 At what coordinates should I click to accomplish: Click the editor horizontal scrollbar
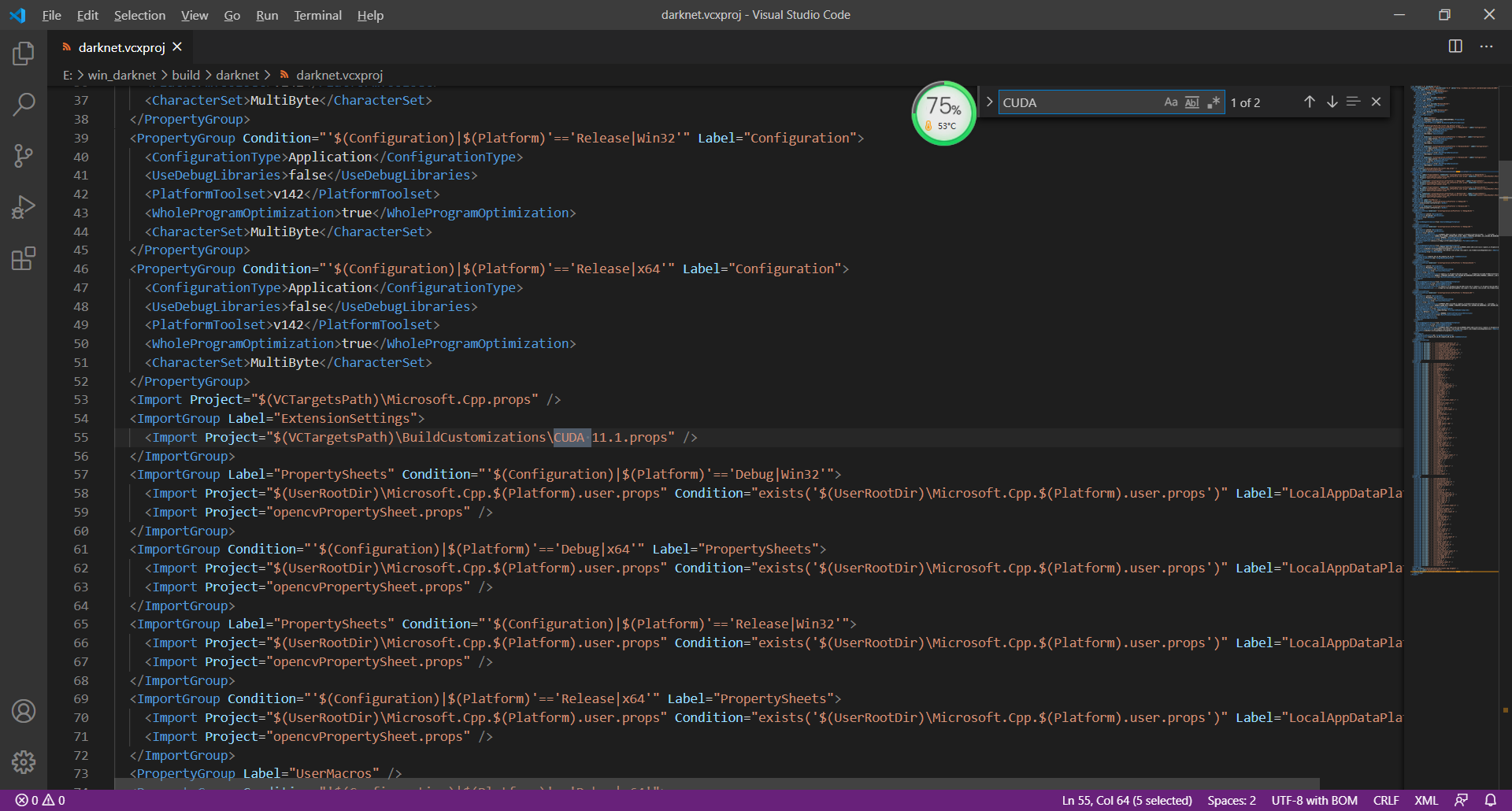click(717, 784)
